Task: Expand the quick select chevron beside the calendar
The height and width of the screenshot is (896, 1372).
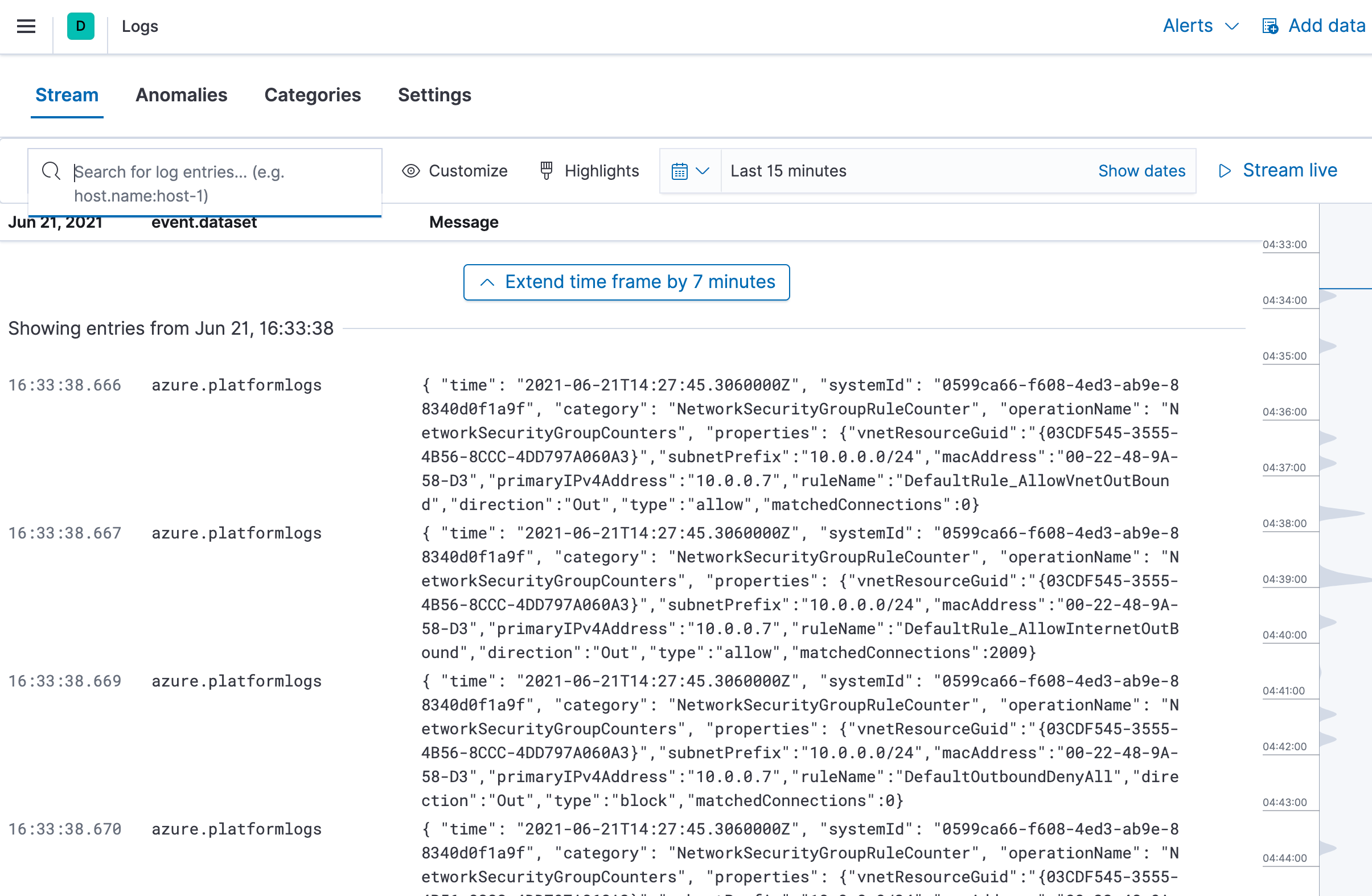Action: pos(703,172)
